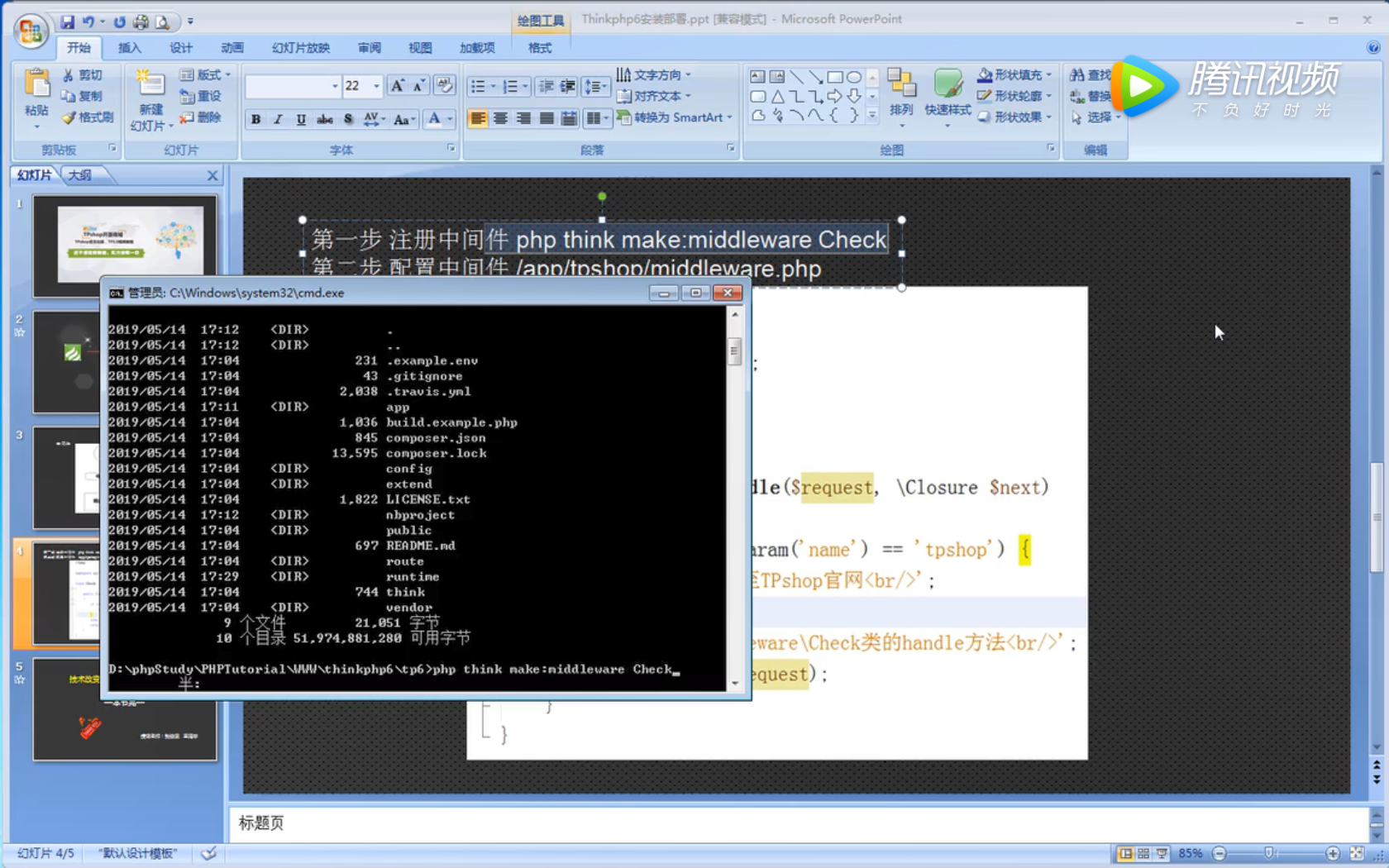The width and height of the screenshot is (1389, 868).
Task: Click zoom out minus button
Action: click(x=1220, y=853)
